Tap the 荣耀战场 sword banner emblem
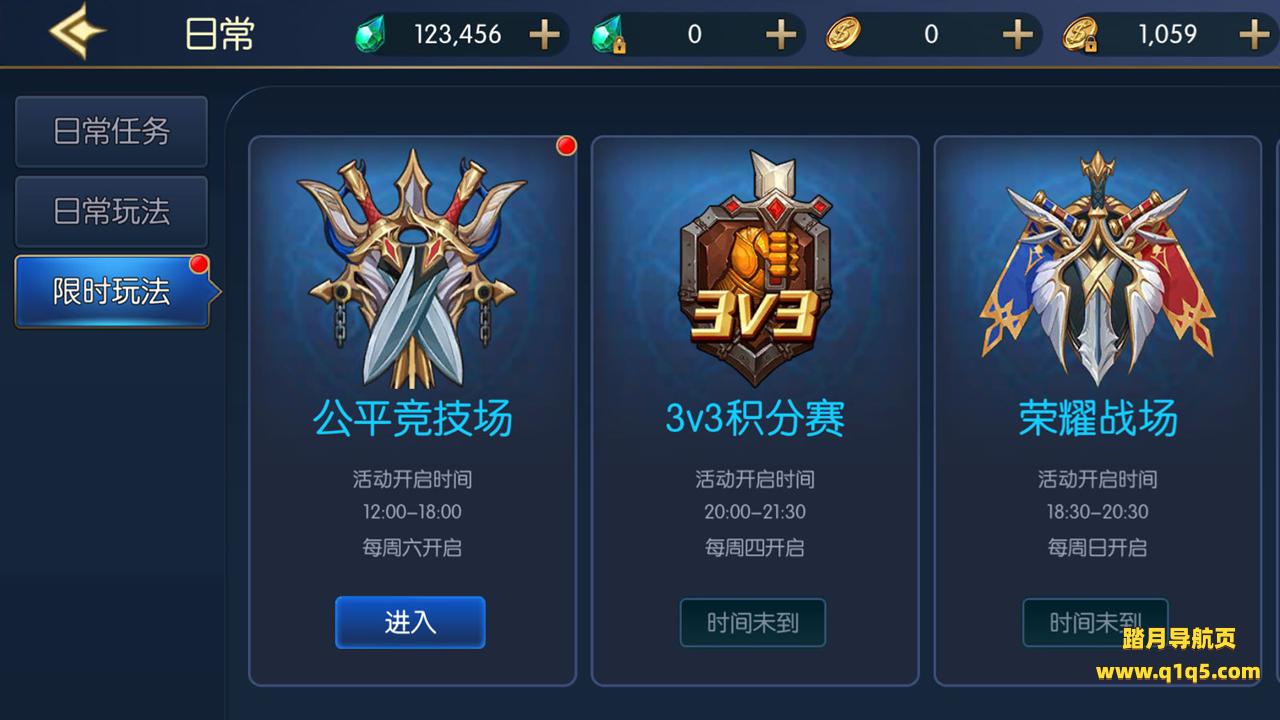1280x720 pixels. [1098, 268]
